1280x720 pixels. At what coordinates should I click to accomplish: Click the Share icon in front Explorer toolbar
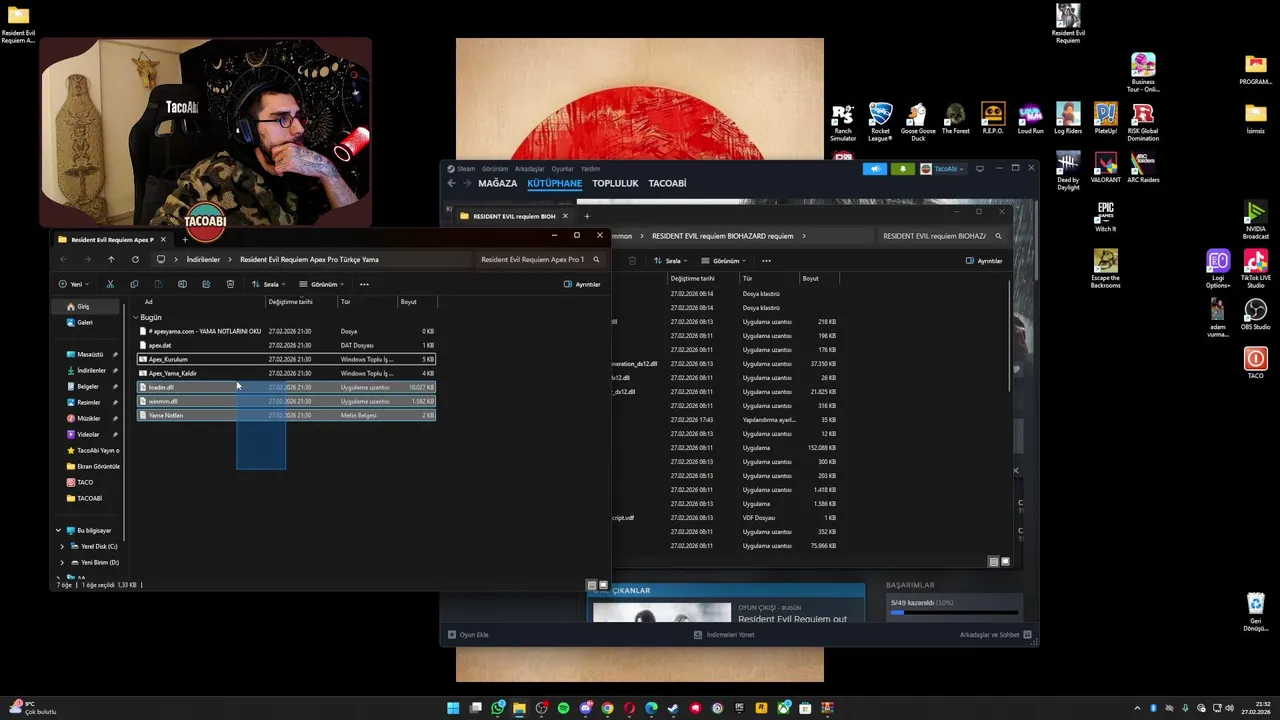coord(206,284)
